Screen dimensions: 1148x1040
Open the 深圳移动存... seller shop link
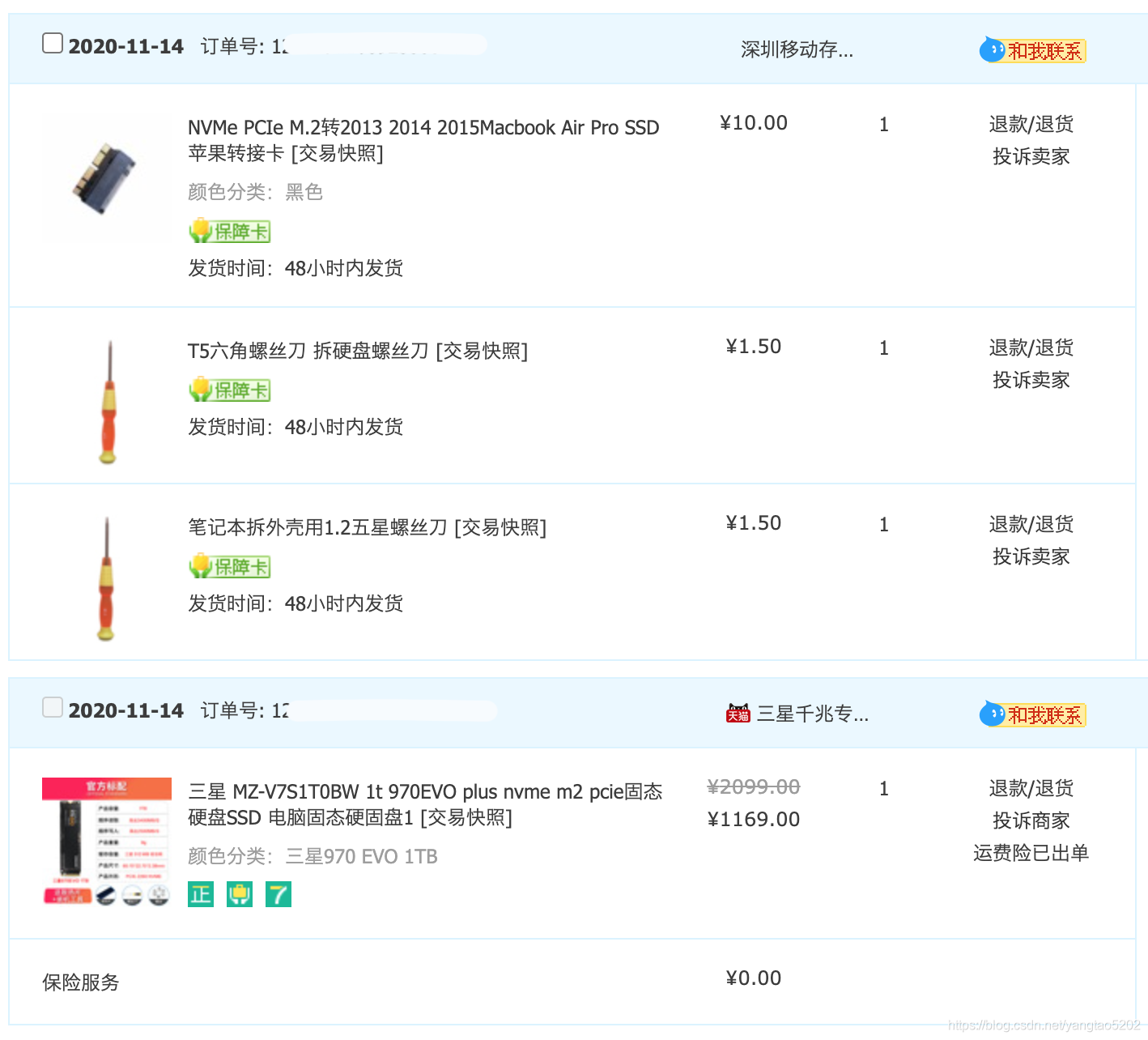coord(797,49)
